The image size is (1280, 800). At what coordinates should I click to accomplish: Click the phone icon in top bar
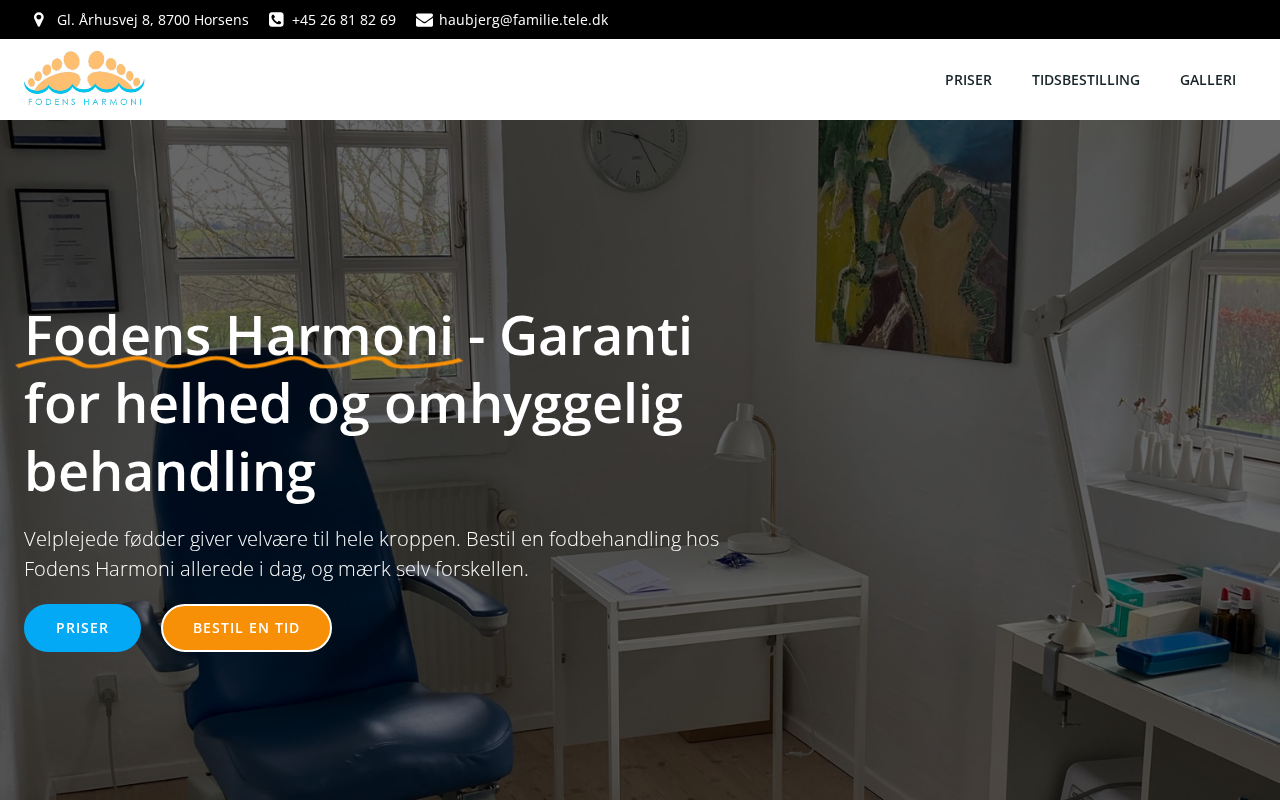click(276, 20)
